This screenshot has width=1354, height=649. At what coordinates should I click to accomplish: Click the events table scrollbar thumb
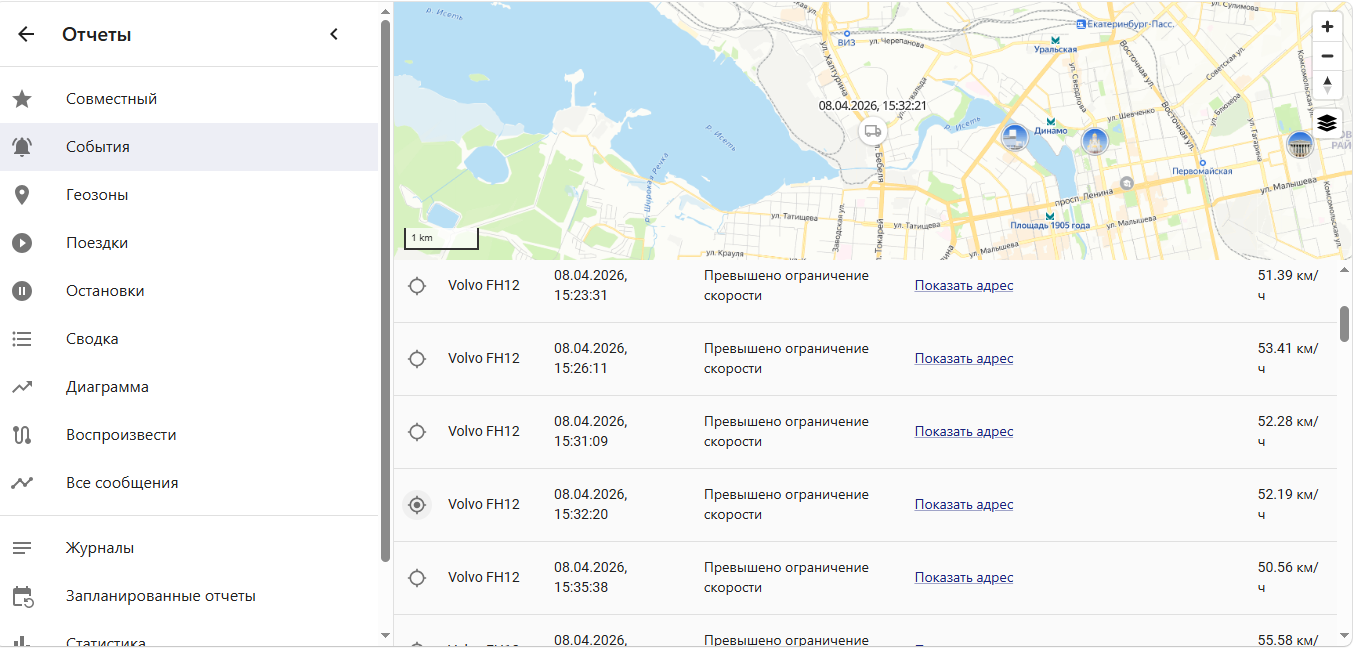point(1345,323)
